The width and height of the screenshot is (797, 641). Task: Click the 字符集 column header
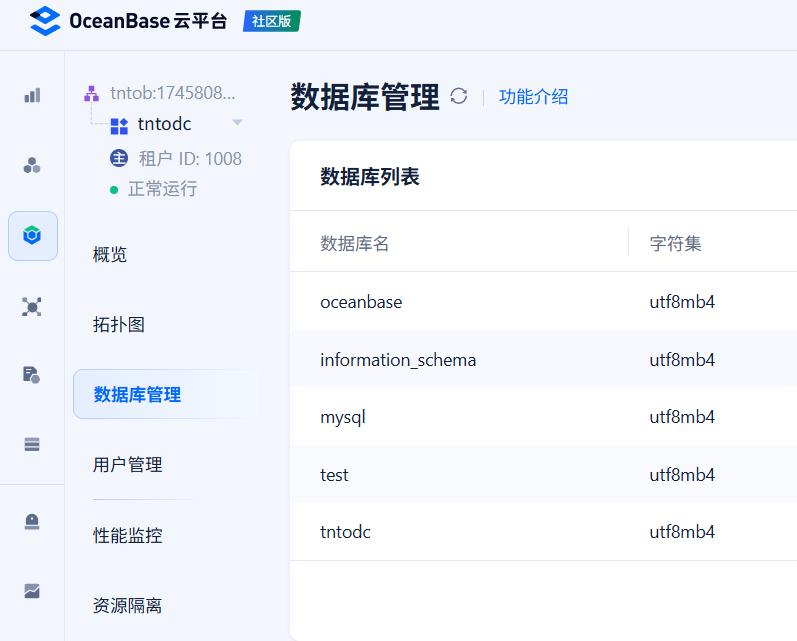676,243
